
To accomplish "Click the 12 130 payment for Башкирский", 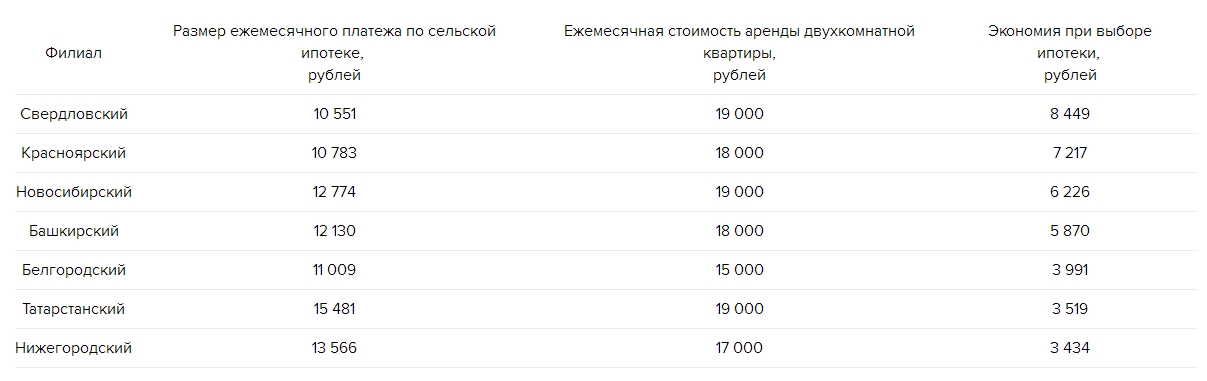I will point(334,231).
